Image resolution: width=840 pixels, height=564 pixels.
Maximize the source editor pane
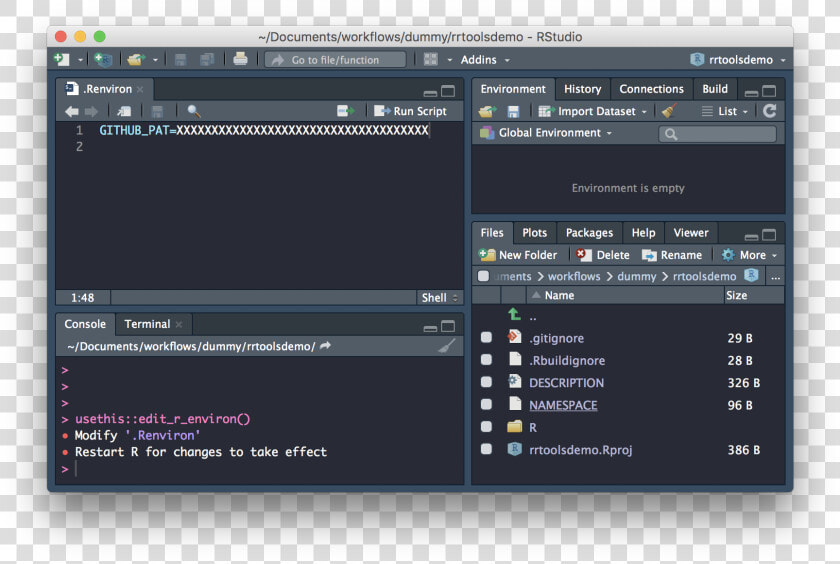pyautogui.click(x=448, y=91)
